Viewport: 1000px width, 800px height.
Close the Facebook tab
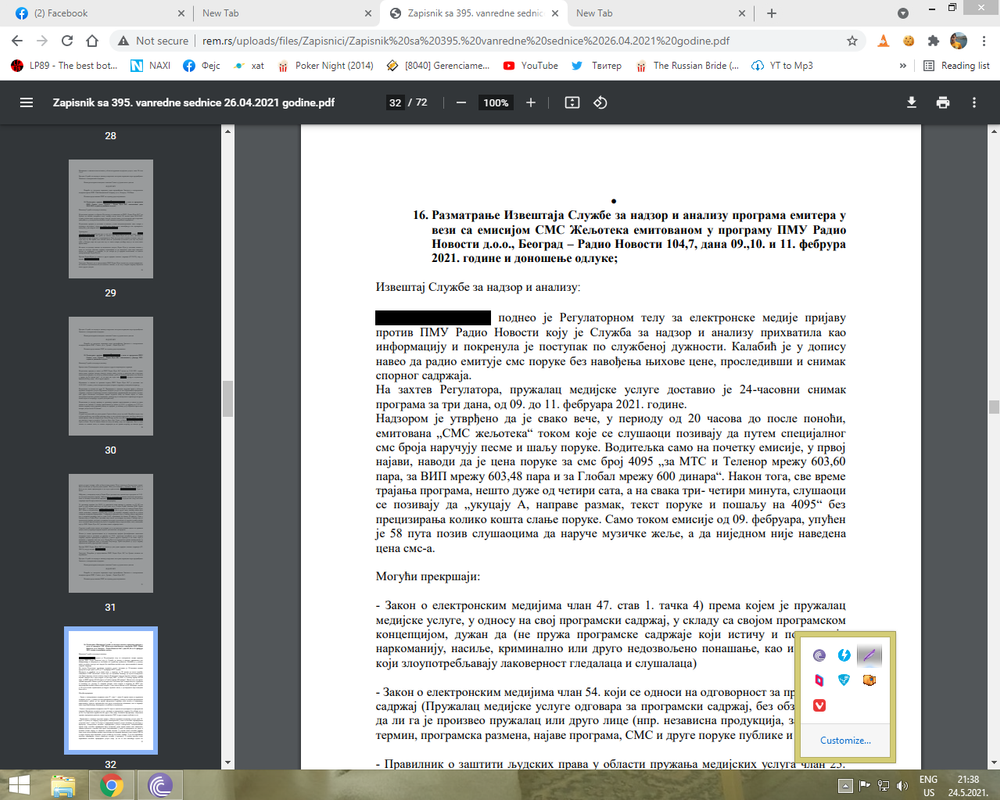181,13
